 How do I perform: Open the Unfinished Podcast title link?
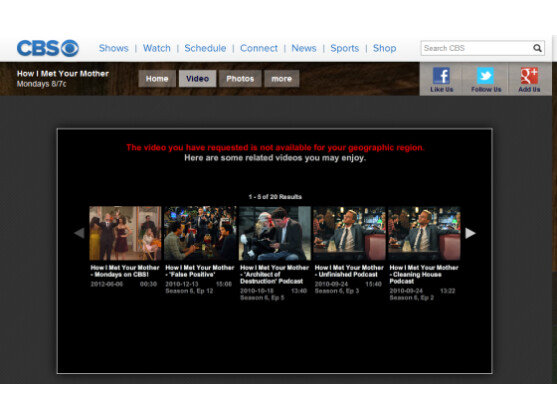pyautogui.click(x=349, y=271)
